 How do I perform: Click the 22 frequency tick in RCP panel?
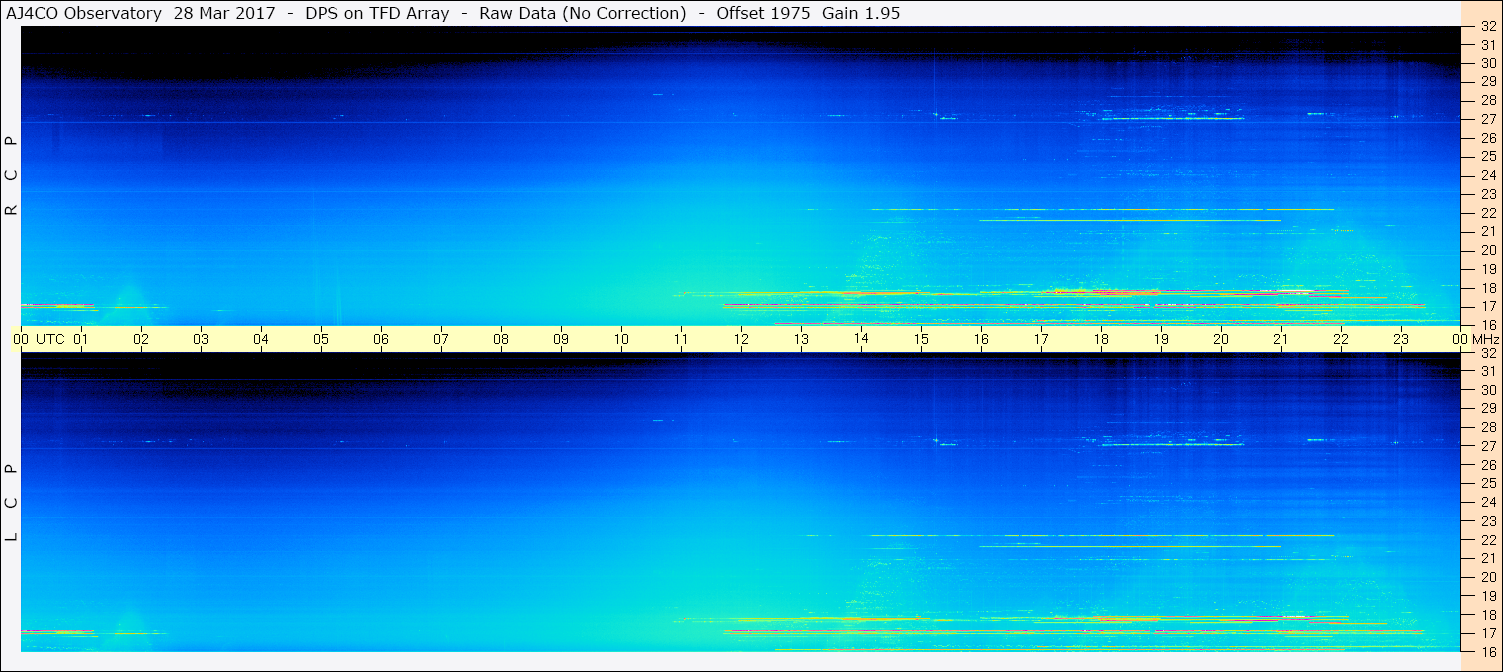[x=1488, y=212]
